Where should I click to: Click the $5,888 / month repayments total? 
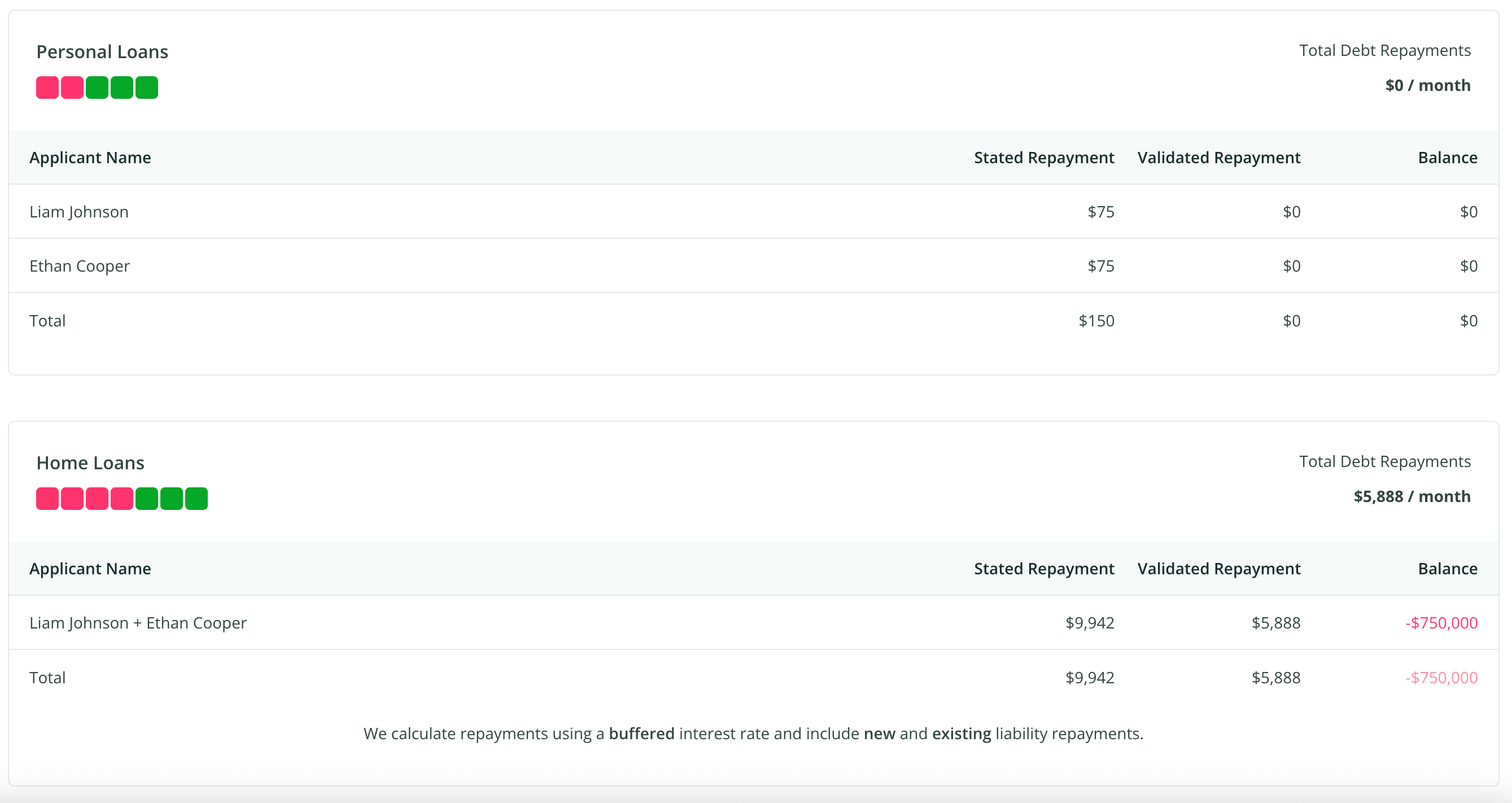tap(1412, 496)
